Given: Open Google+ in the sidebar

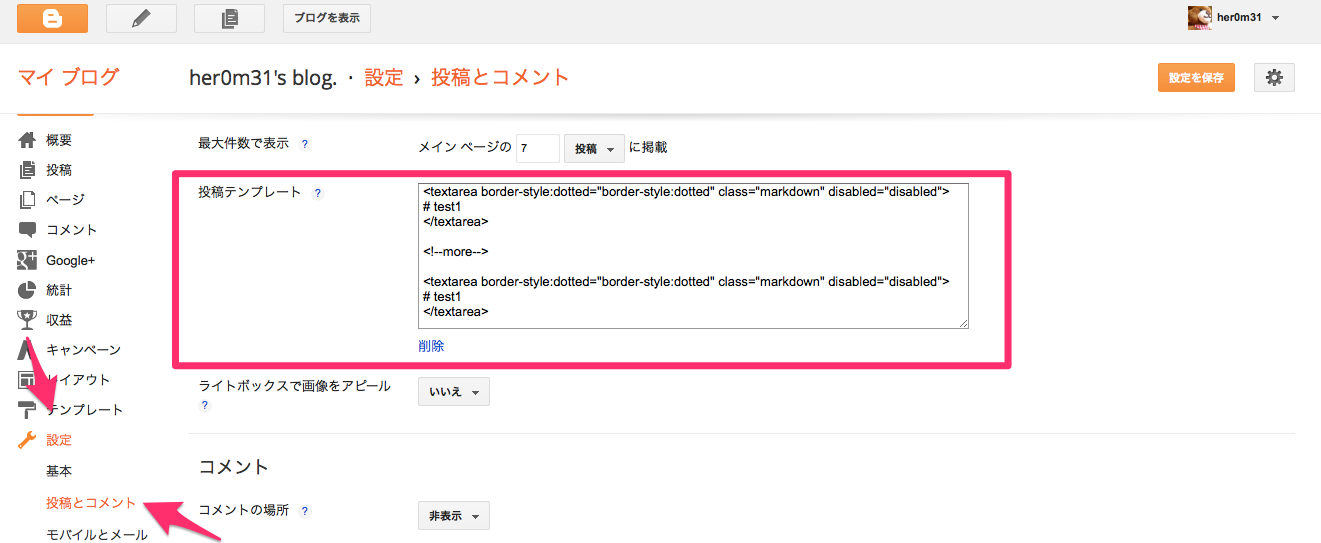Looking at the screenshot, I should (x=70, y=260).
